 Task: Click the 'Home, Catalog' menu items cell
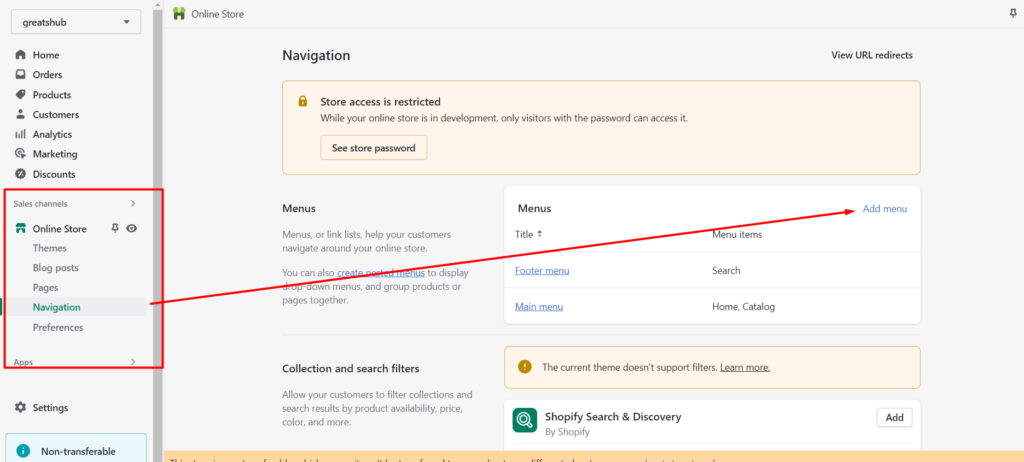(x=743, y=306)
